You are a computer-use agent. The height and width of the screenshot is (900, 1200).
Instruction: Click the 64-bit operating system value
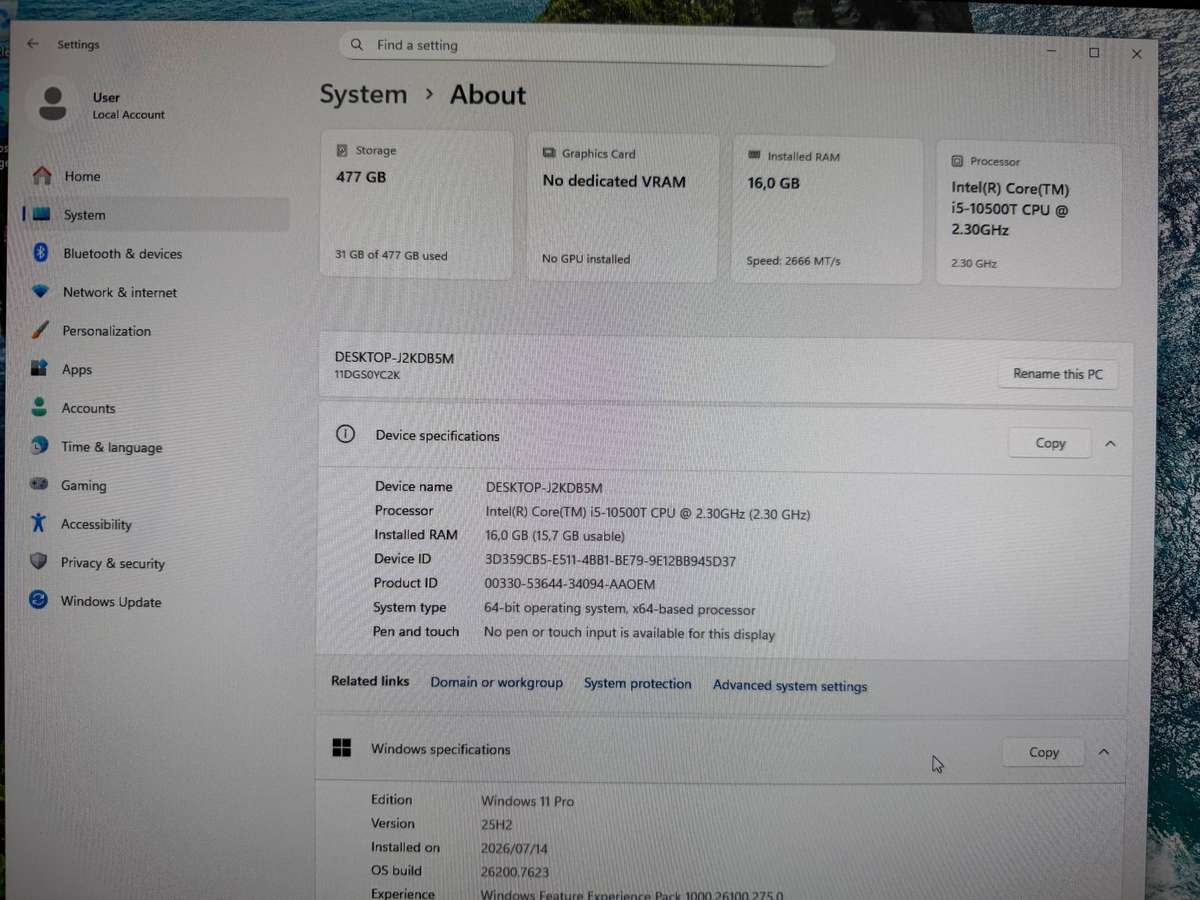point(619,609)
